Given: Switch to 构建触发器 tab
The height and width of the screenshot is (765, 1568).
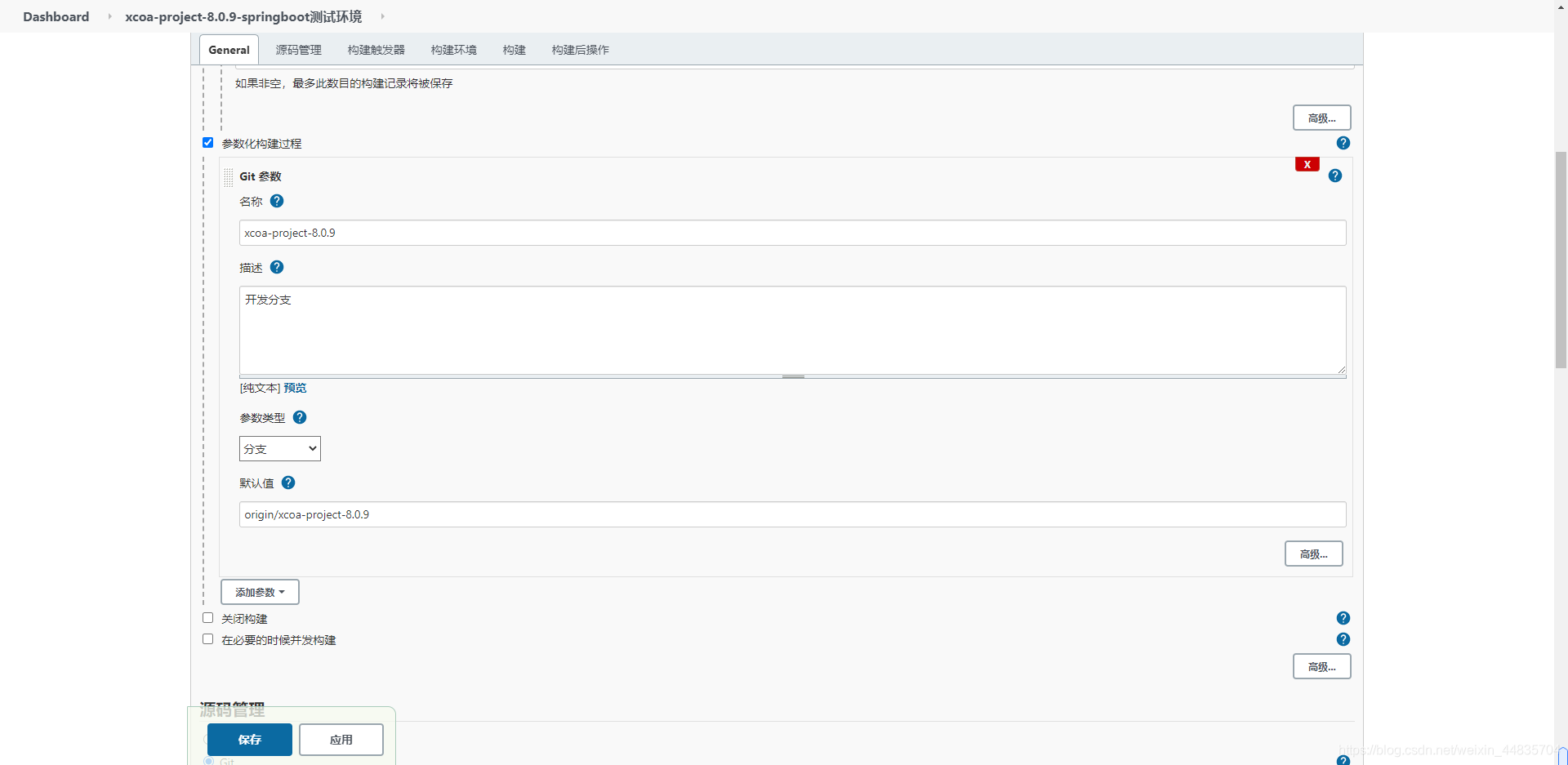Looking at the screenshot, I should click(x=376, y=50).
